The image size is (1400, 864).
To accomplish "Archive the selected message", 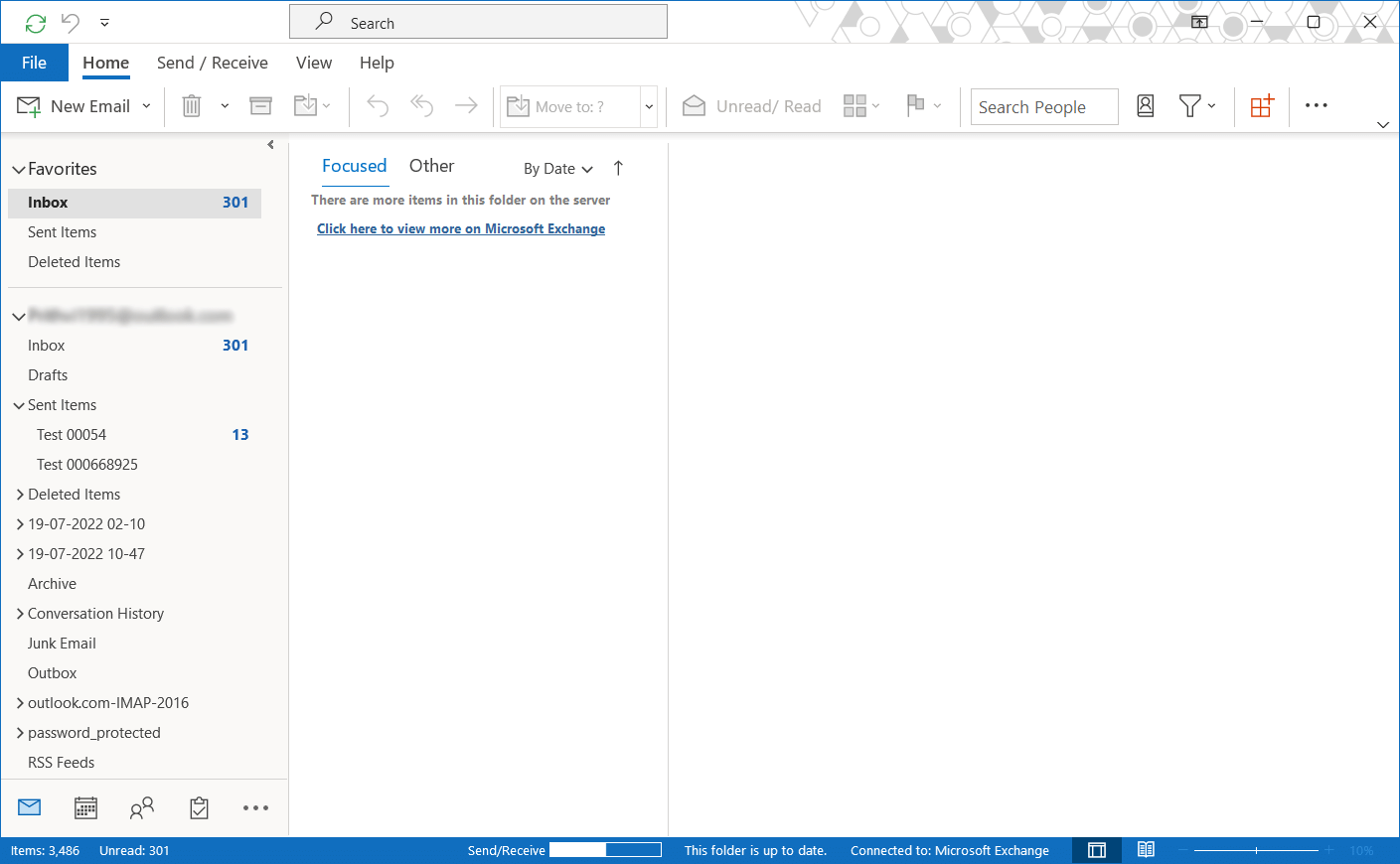I will click(259, 105).
